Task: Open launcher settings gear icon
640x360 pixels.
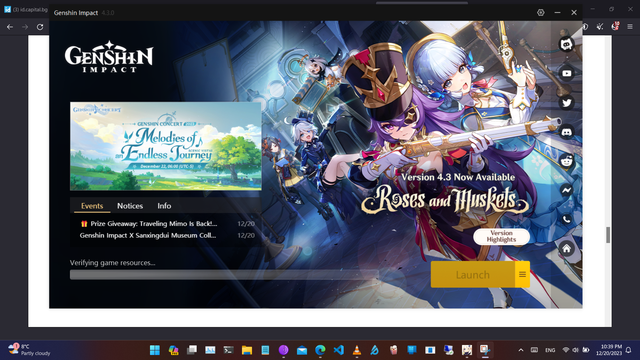Action: (x=540, y=13)
